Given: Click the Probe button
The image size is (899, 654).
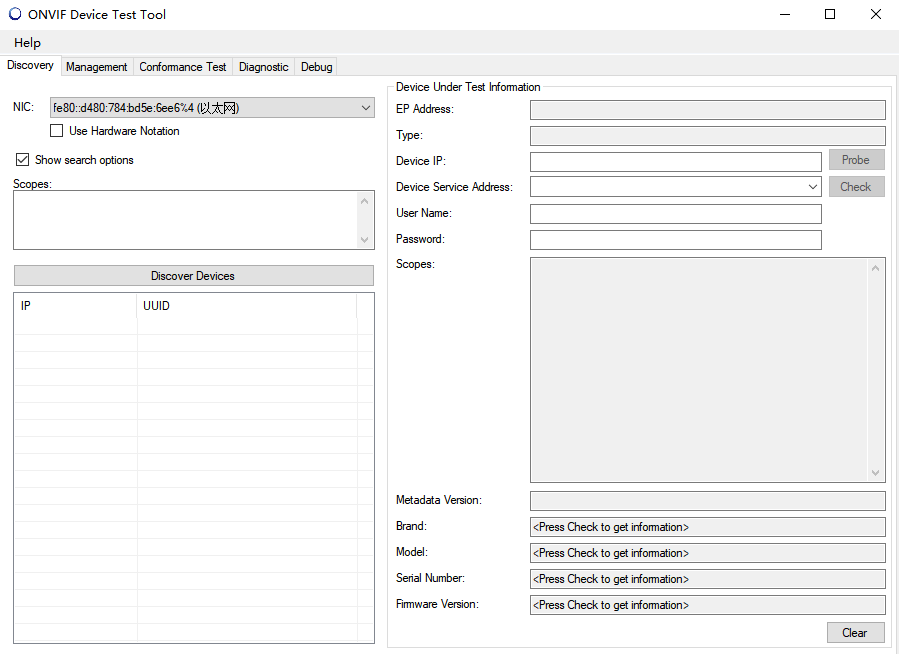Looking at the screenshot, I should pyautogui.click(x=856, y=160).
